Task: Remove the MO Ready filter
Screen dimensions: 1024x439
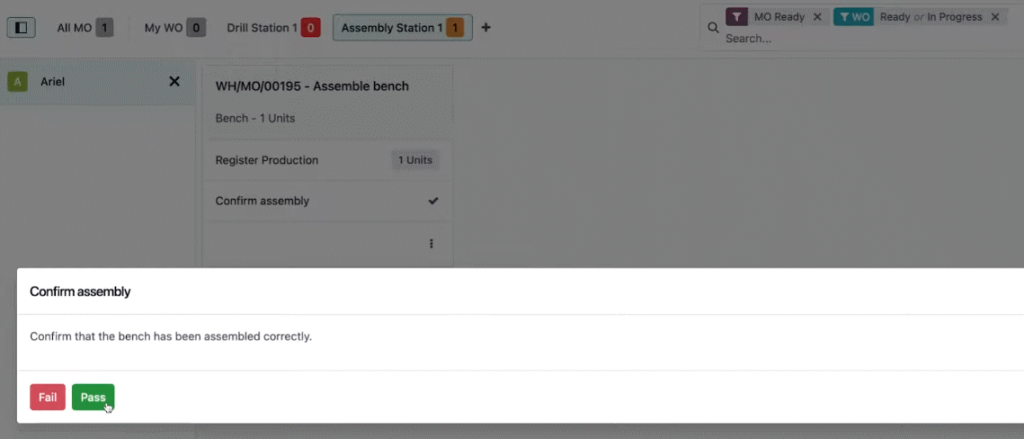Action: point(817,17)
